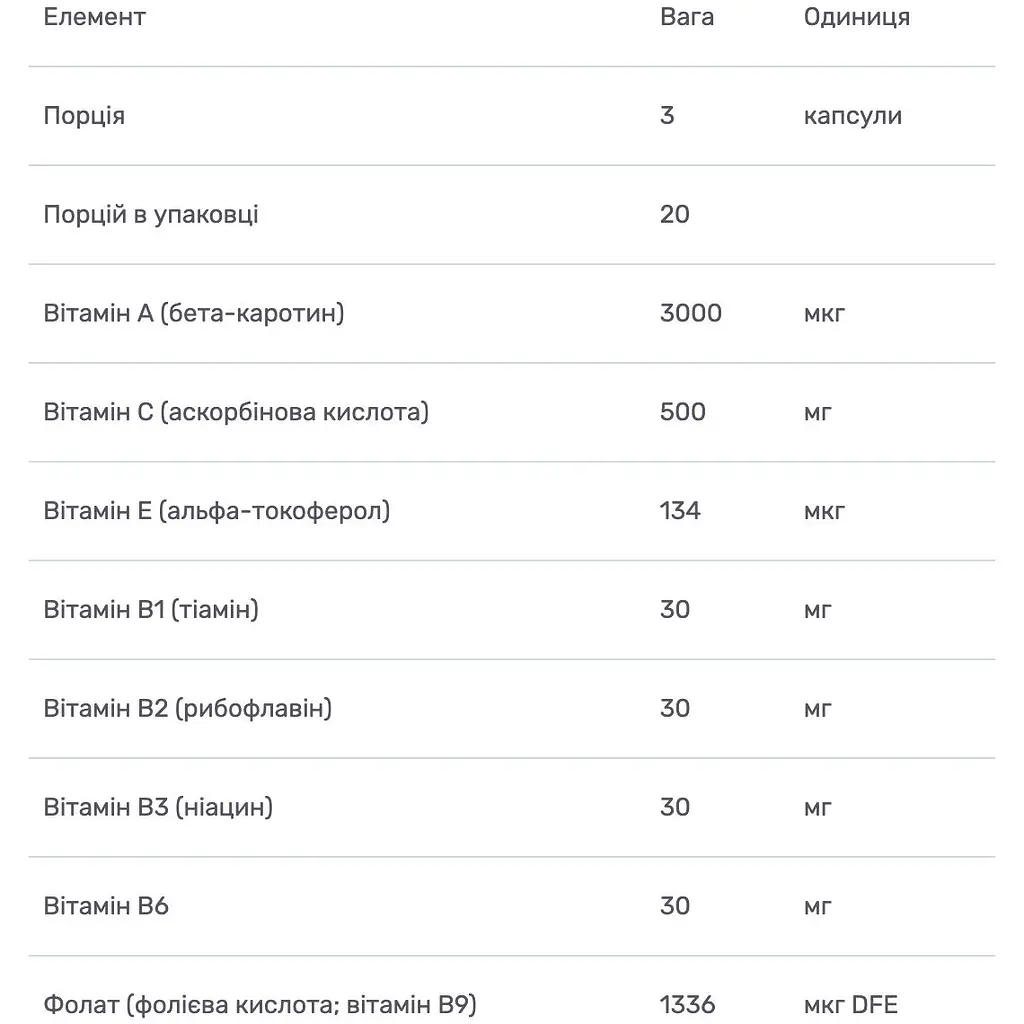Select the Порція row label
1024x1024 pixels.
pos(84,116)
